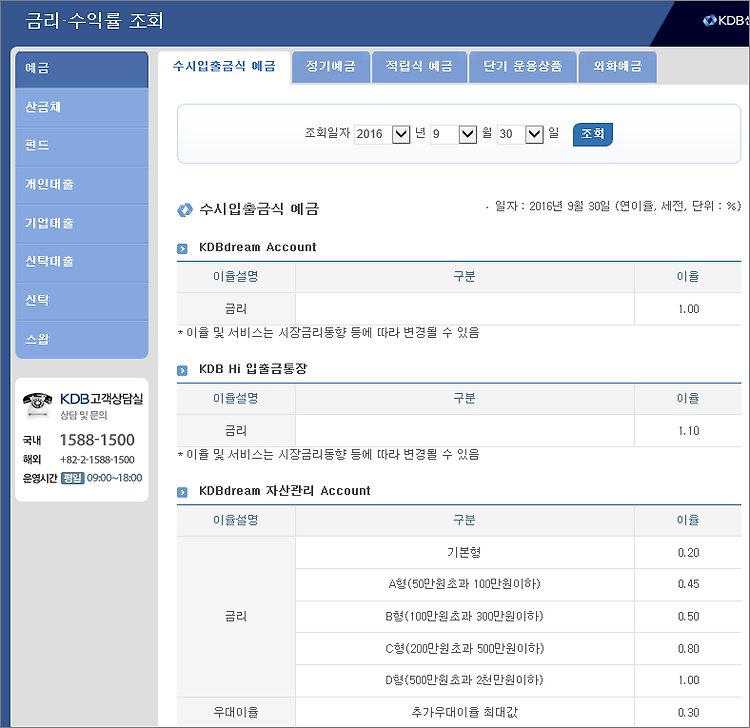Click the 1.10 rate value
This screenshot has width=750, height=728.
[x=688, y=431]
